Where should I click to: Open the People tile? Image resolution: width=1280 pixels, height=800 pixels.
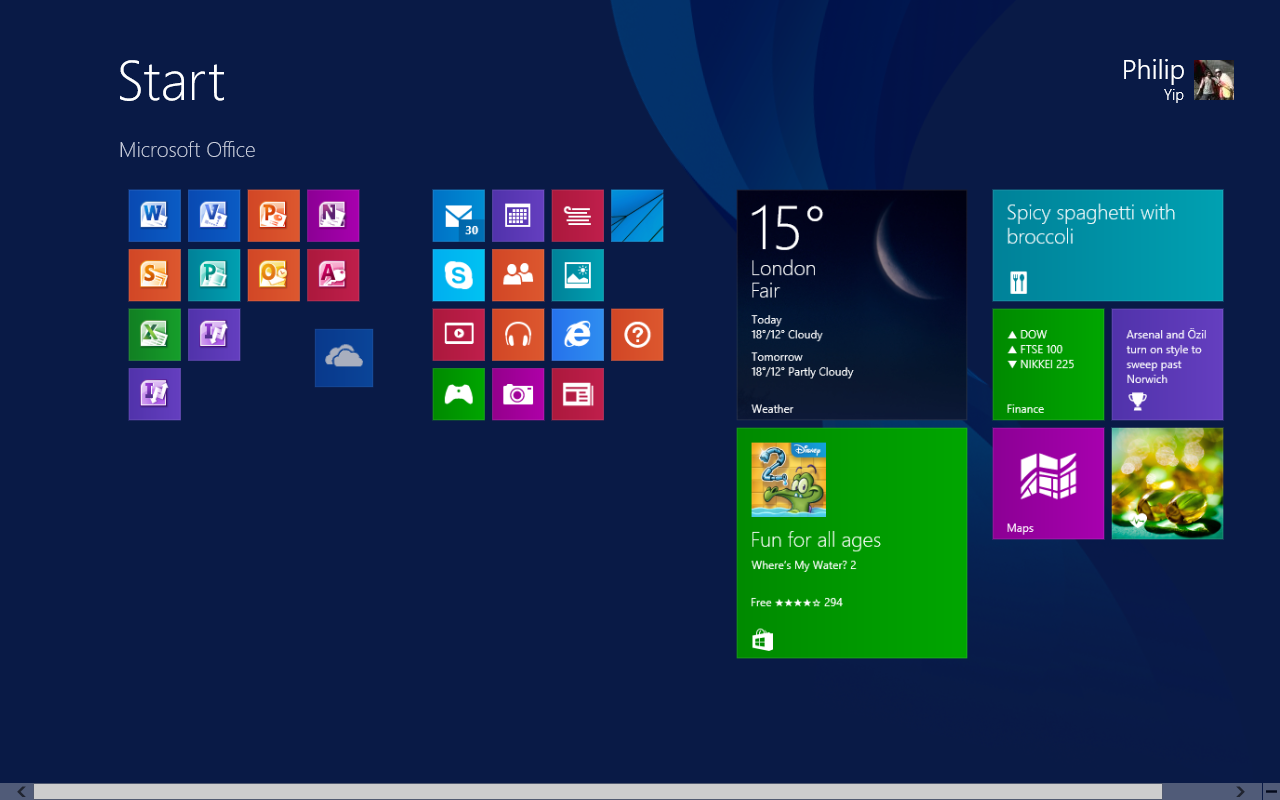pos(518,275)
